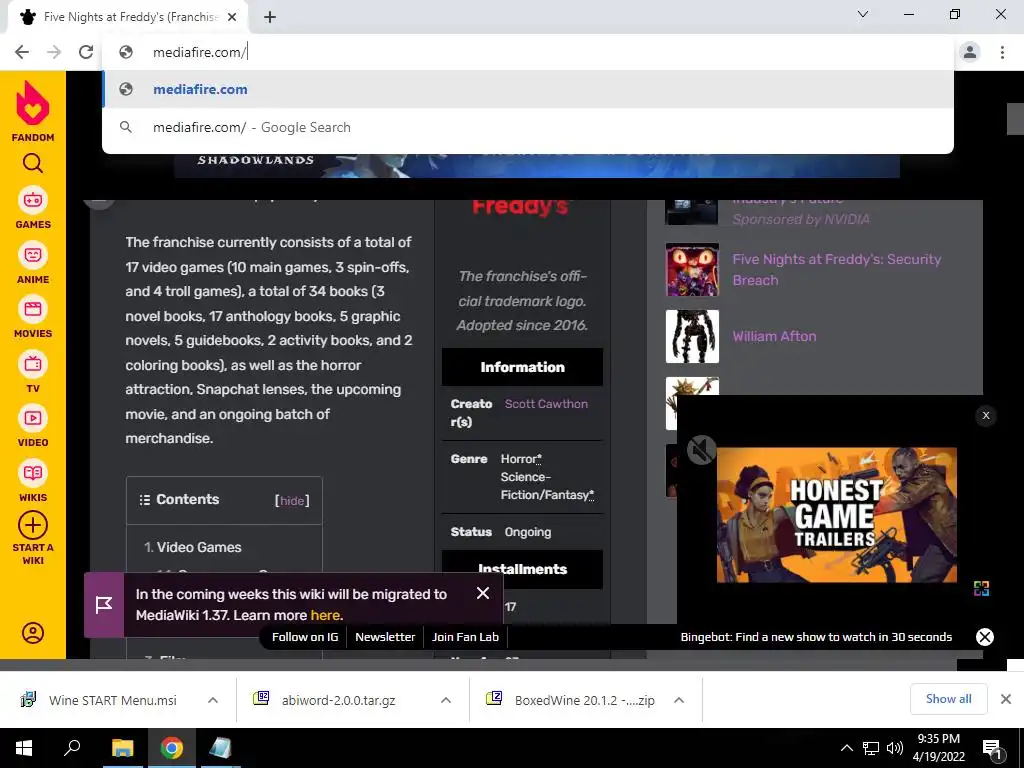Screen dimensions: 1024x768
Task: Reload the page with refresh icon
Action: pyautogui.click(x=86, y=52)
